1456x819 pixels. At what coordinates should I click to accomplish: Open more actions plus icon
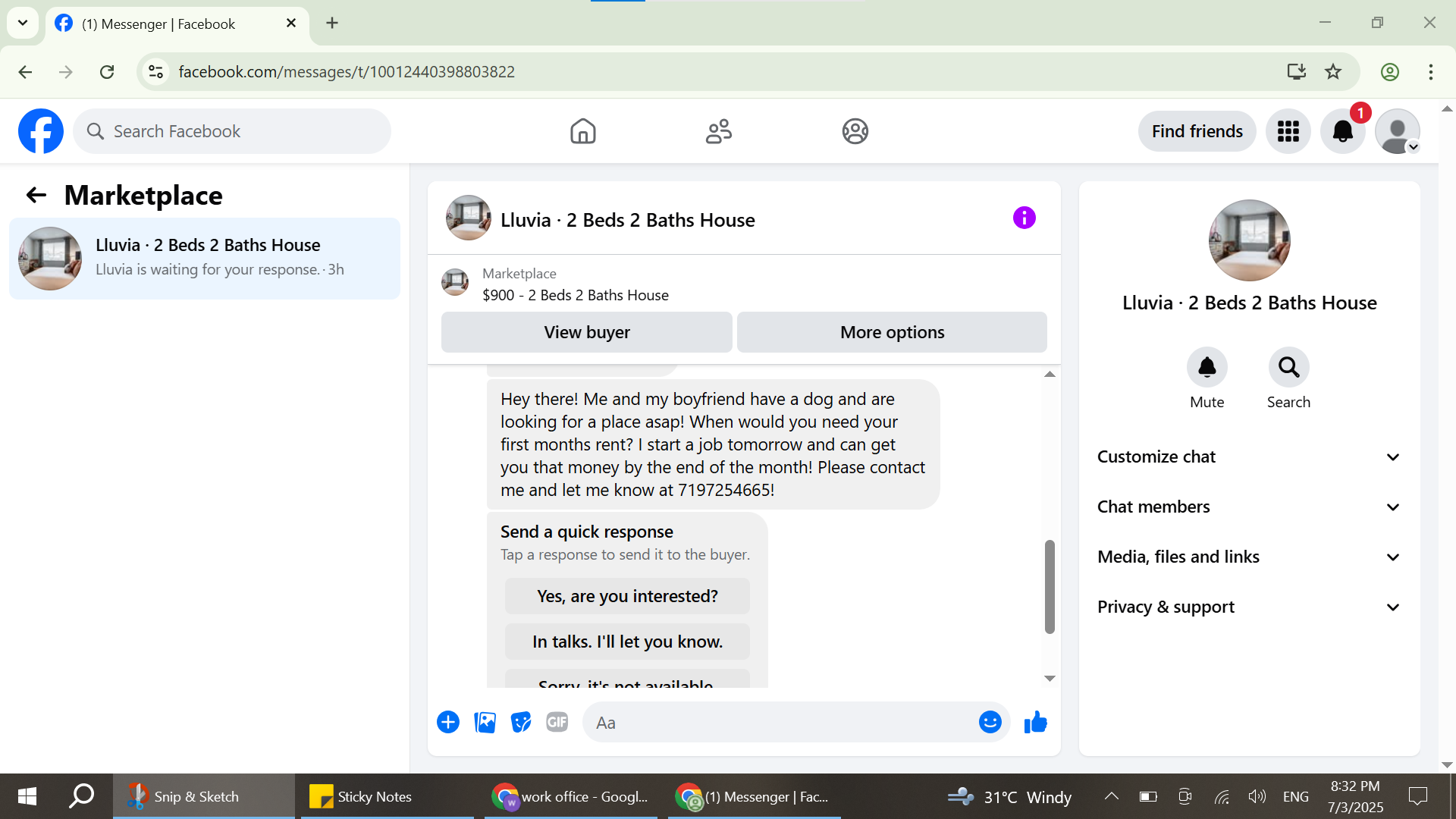point(448,722)
